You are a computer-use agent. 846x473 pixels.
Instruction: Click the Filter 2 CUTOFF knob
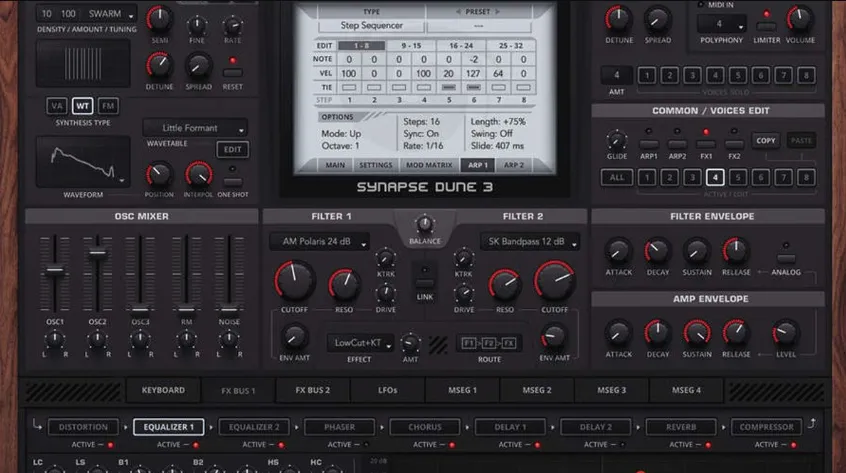(554, 281)
